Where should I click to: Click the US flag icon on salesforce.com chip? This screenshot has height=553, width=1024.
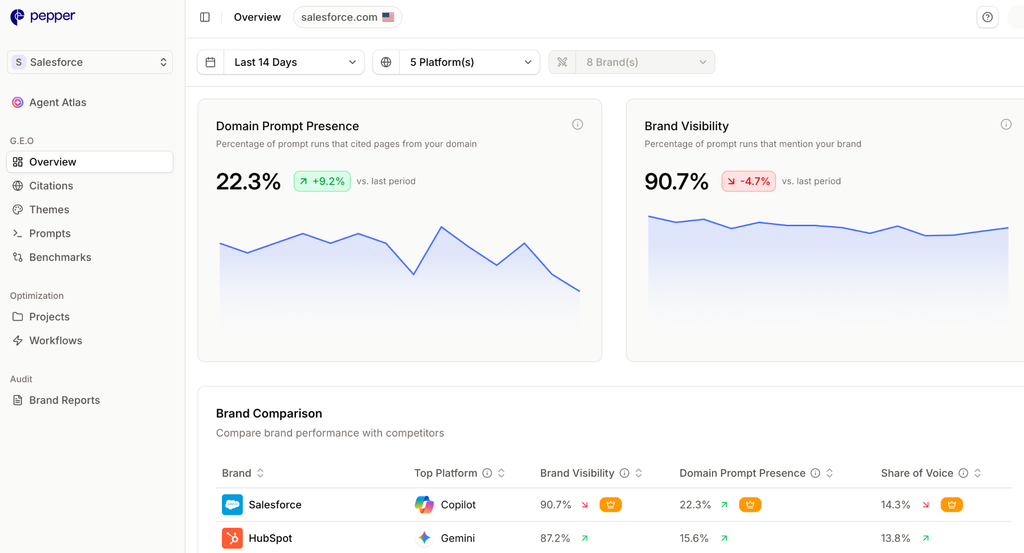pyautogui.click(x=388, y=17)
